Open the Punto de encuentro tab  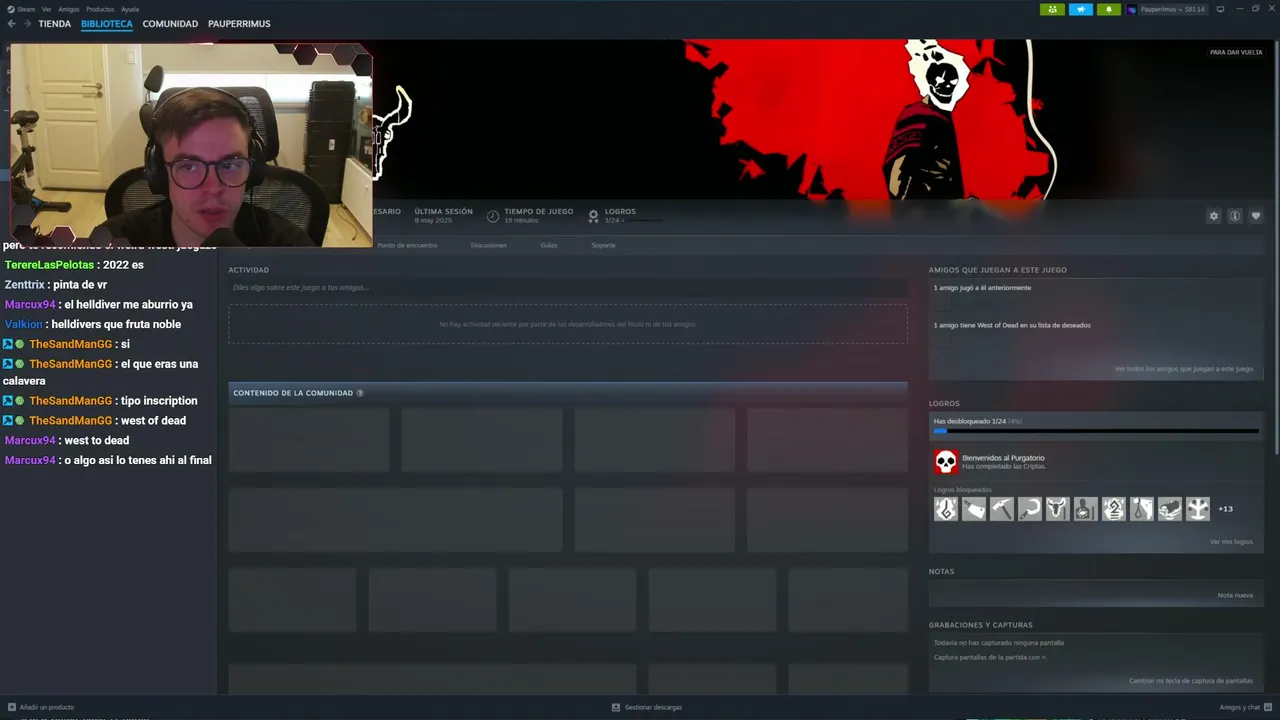[407, 245]
